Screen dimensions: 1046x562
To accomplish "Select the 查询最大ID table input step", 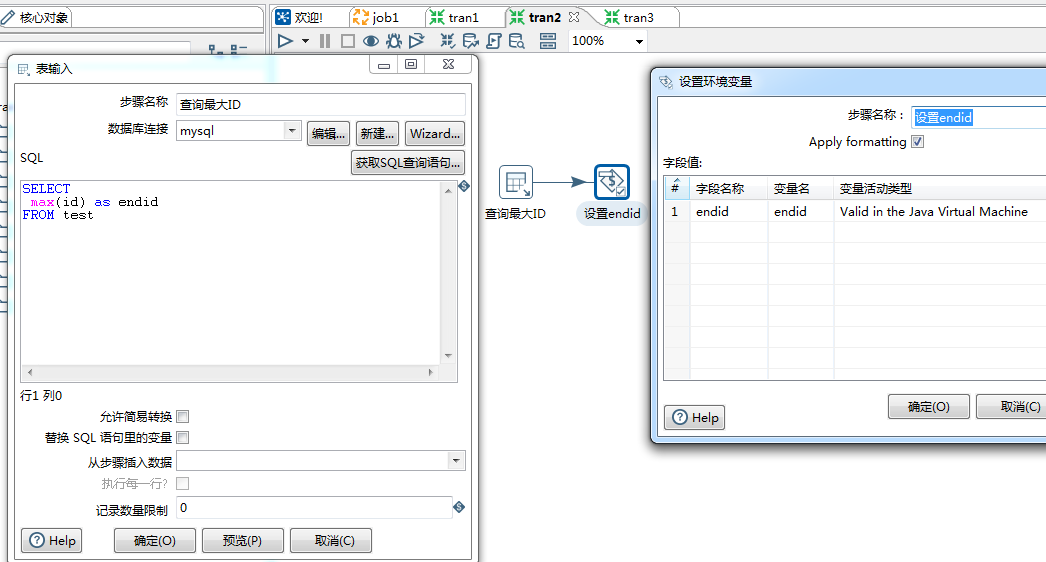I will [x=516, y=182].
